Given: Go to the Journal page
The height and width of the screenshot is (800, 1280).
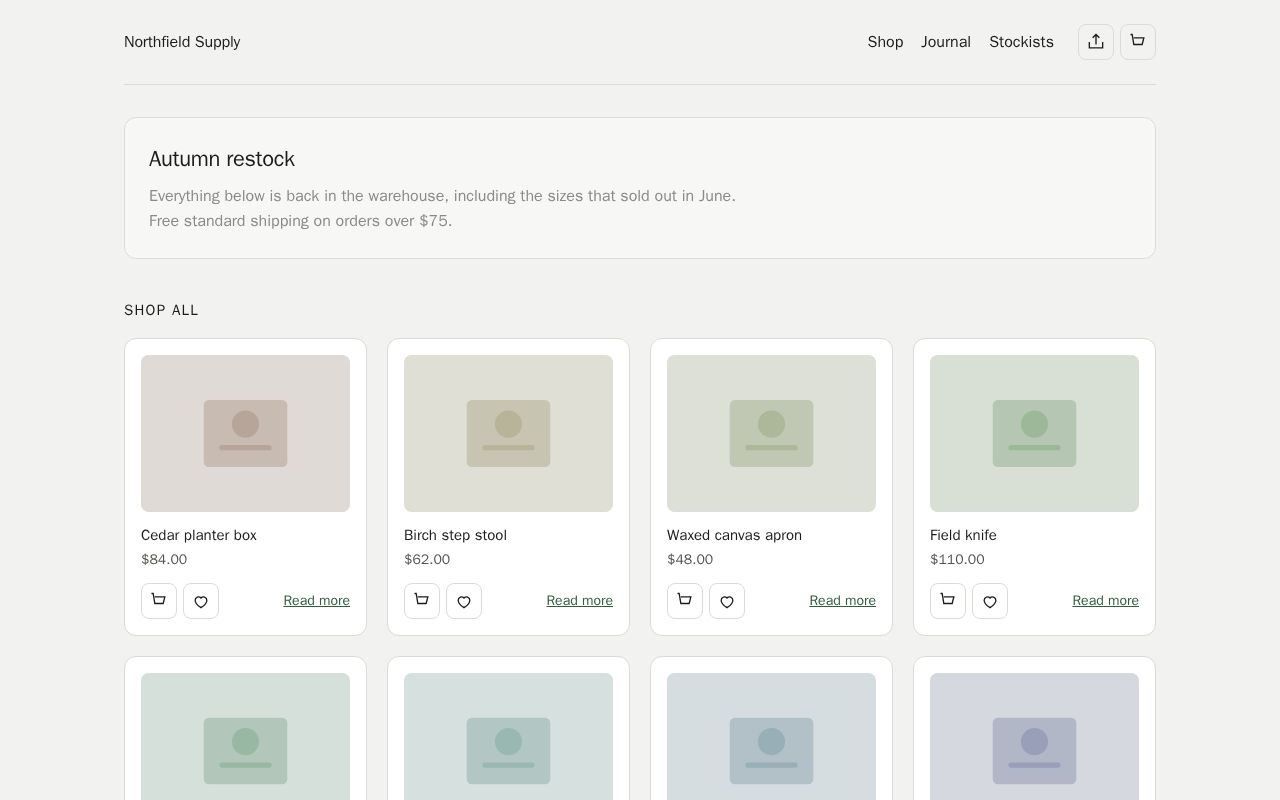Looking at the screenshot, I should [946, 42].
